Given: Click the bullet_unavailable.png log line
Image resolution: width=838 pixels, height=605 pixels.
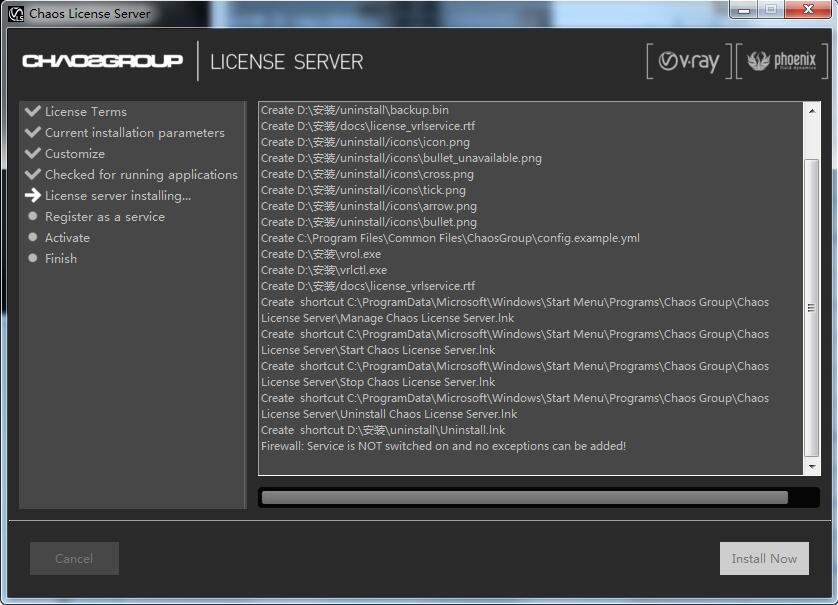Looking at the screenshot, I should pos(401,158).
